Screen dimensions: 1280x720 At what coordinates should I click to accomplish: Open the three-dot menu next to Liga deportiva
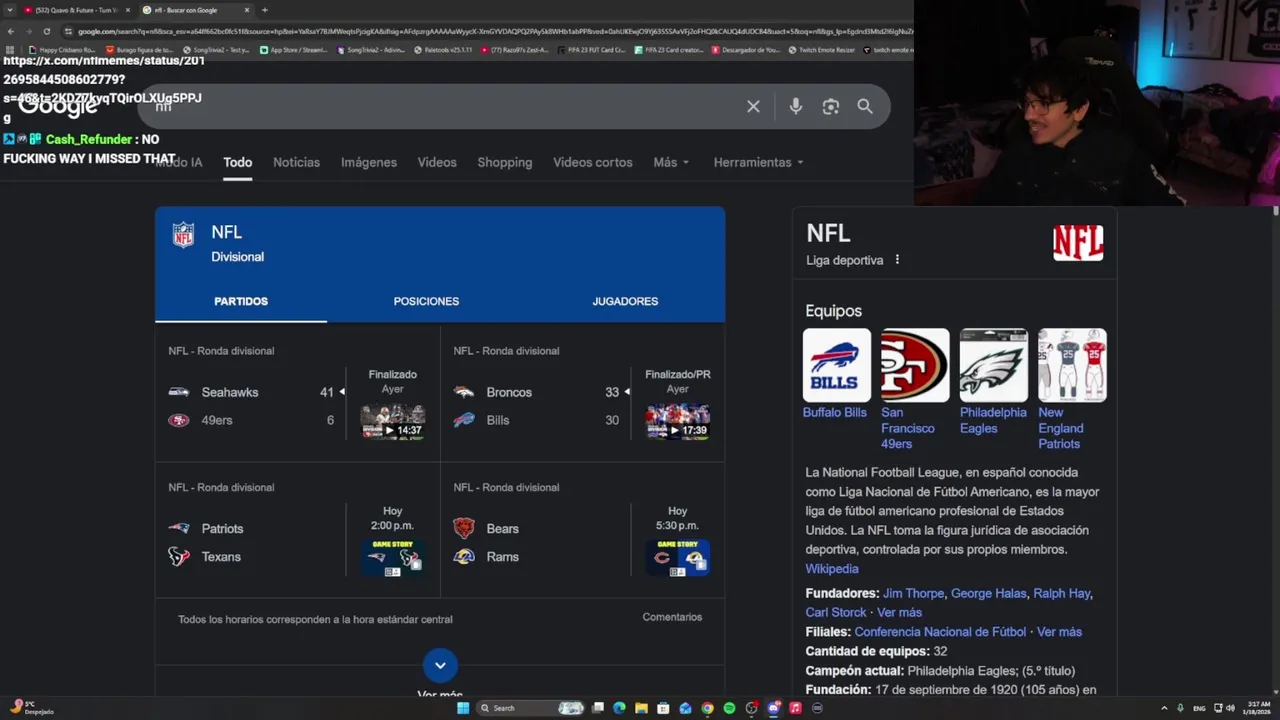tap(897, 260)
